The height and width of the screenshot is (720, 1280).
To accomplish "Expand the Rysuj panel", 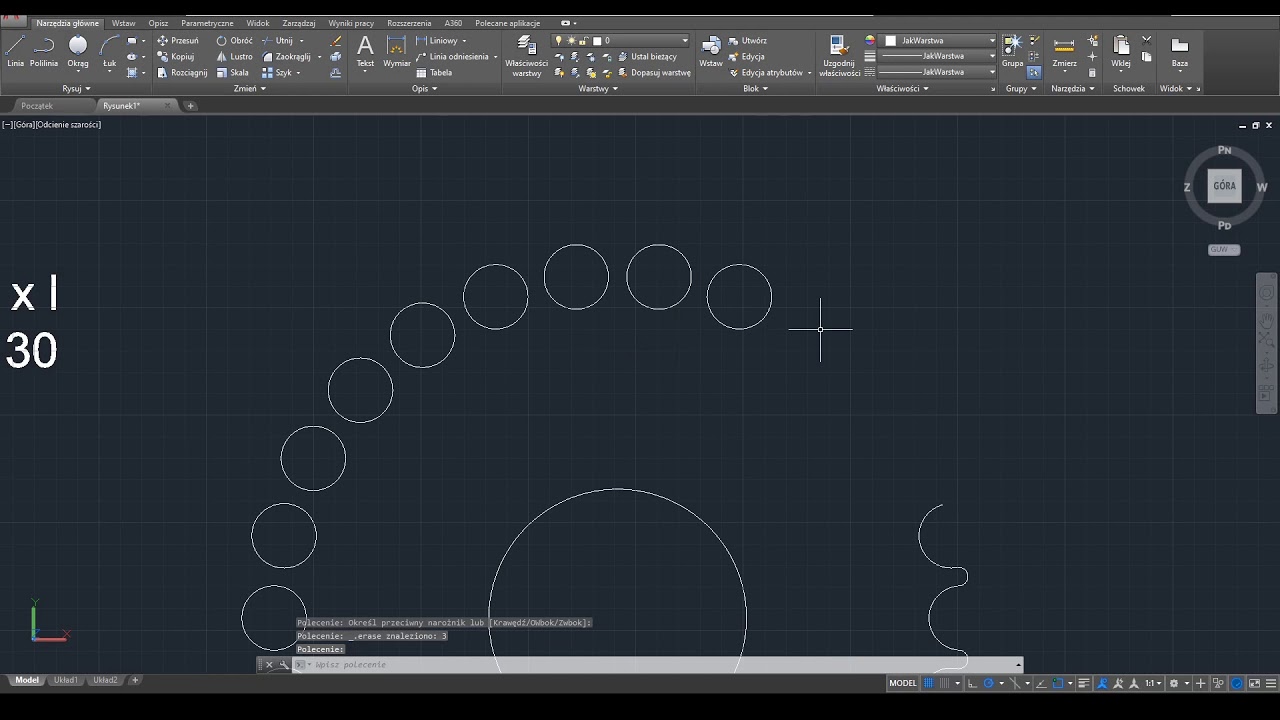I will point(76,88).
